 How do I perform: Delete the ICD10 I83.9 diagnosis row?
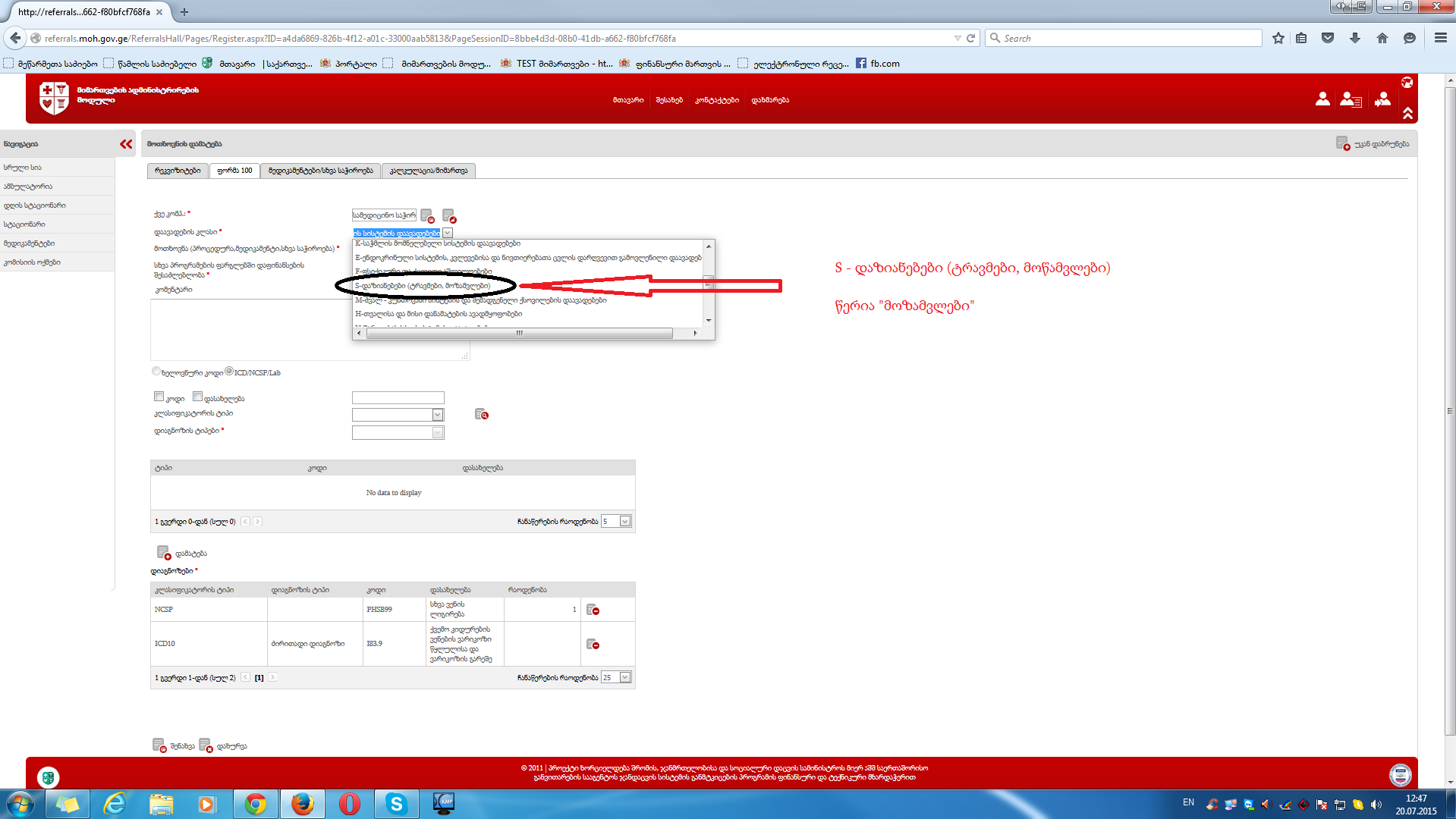pos(593,645)
